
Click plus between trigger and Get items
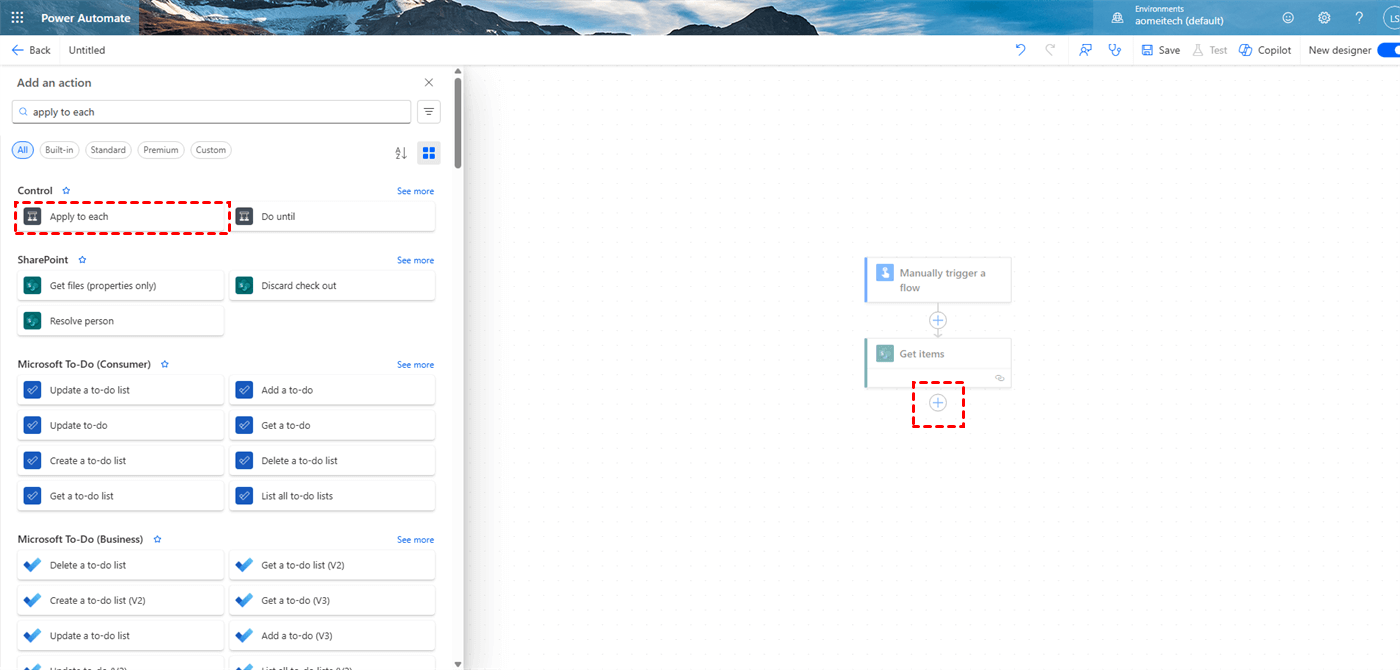pos(938,321)
